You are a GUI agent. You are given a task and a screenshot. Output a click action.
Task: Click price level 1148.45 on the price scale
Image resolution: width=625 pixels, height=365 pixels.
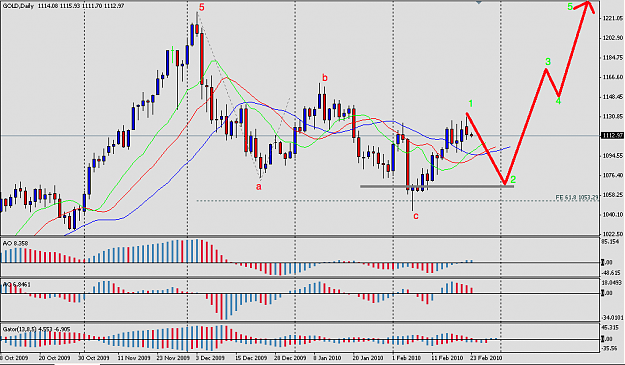[613, 97]
